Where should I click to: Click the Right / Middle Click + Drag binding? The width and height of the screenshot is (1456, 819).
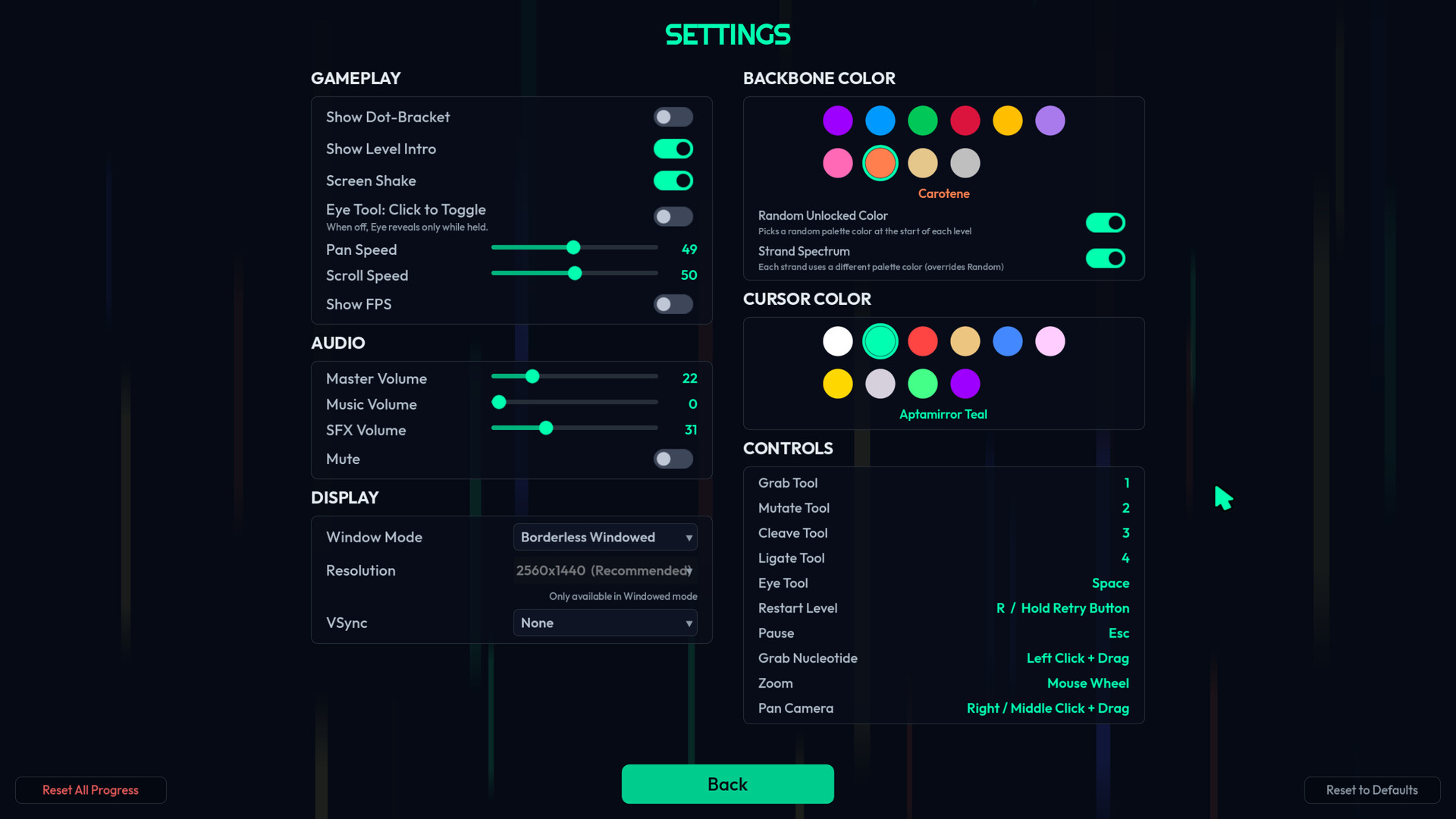1048,708
